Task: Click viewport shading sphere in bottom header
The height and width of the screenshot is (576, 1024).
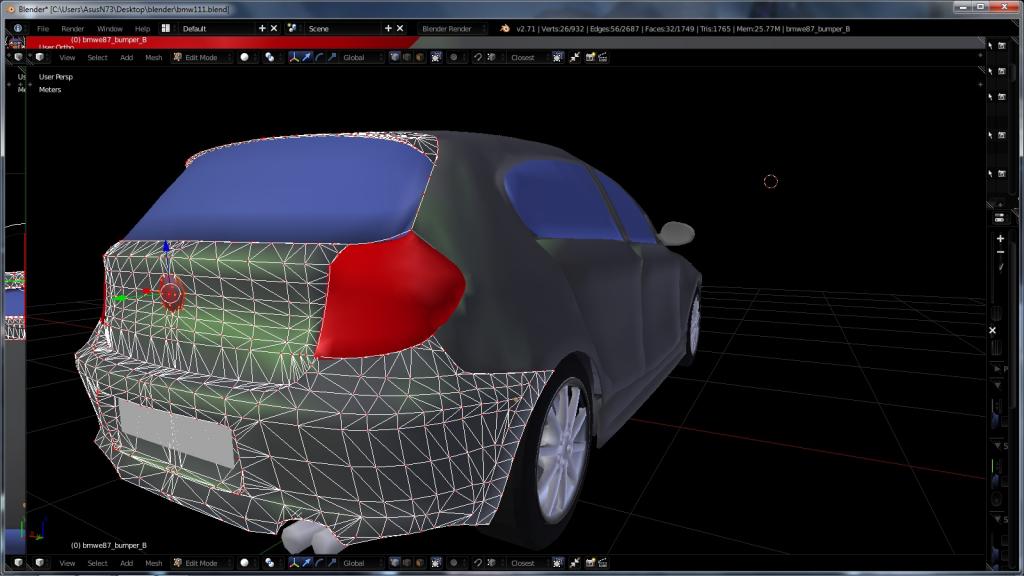Action: [244, 563]
